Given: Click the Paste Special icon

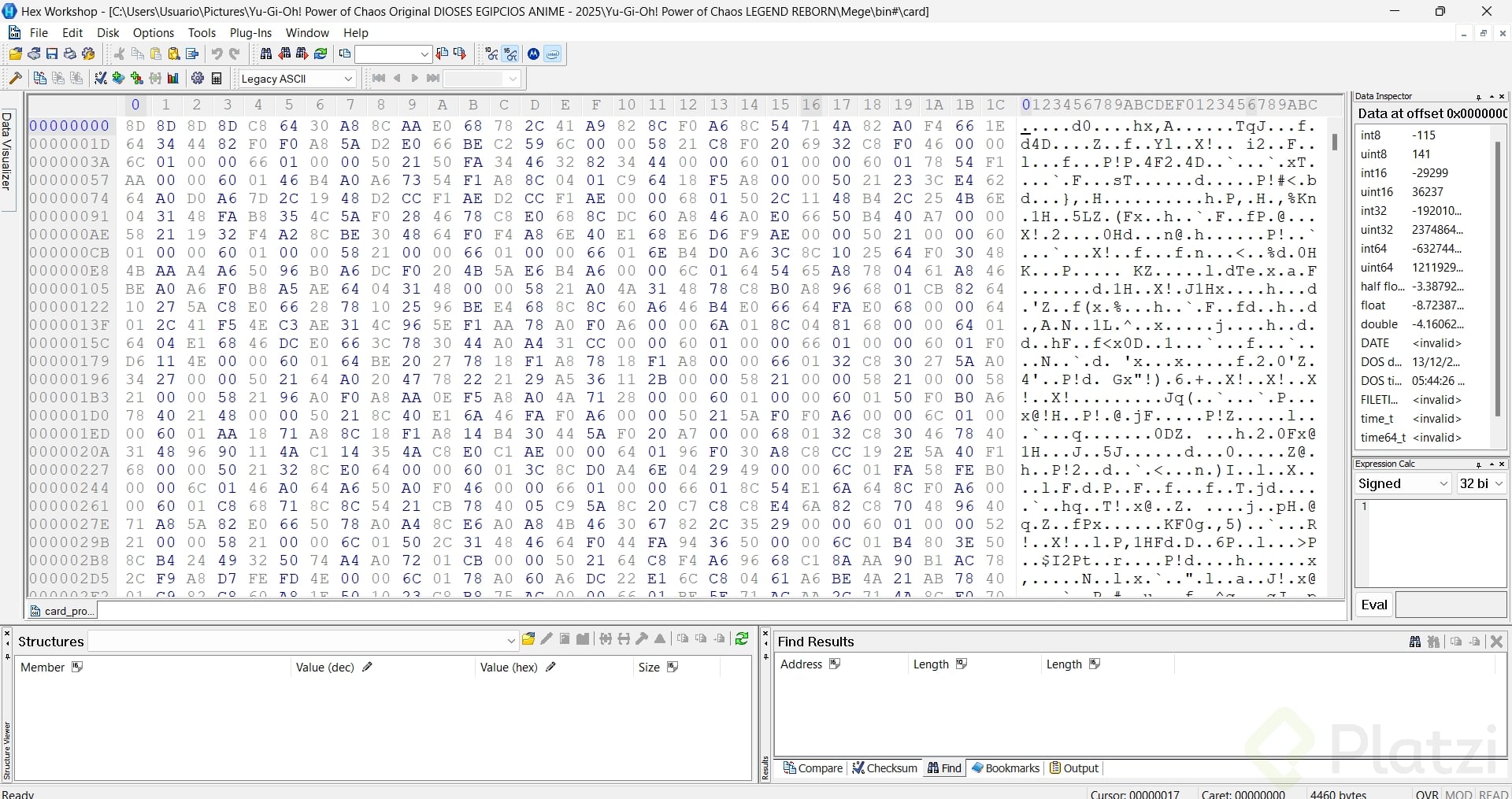Looking at the screenshot, I should pos(174,54).
